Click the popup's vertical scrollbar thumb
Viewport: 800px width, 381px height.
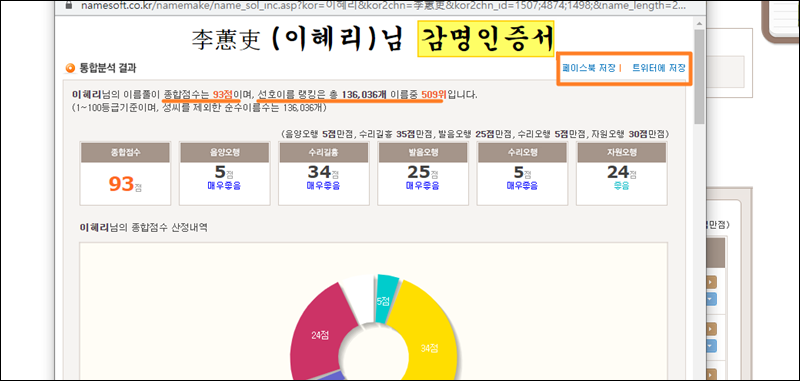[698, 77]
